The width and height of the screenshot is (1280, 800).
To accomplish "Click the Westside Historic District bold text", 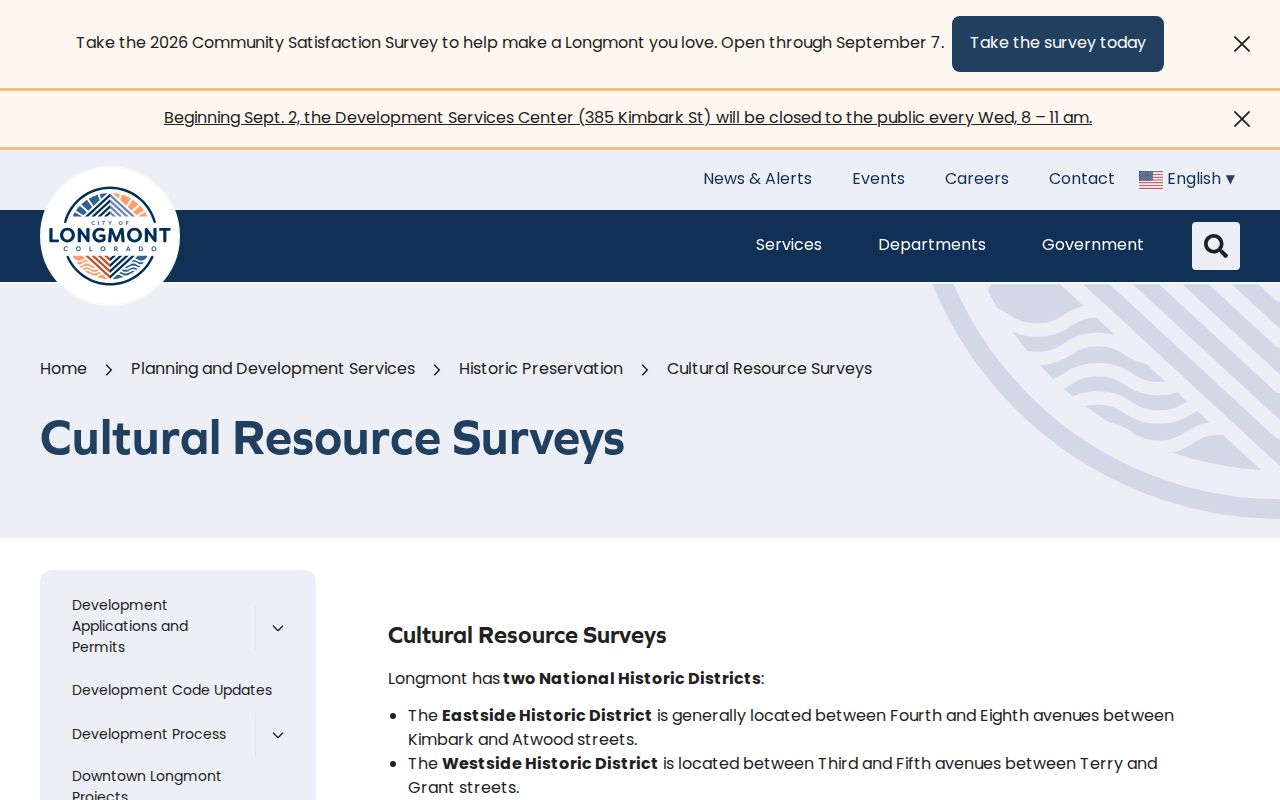I will (x=550, y=764).
